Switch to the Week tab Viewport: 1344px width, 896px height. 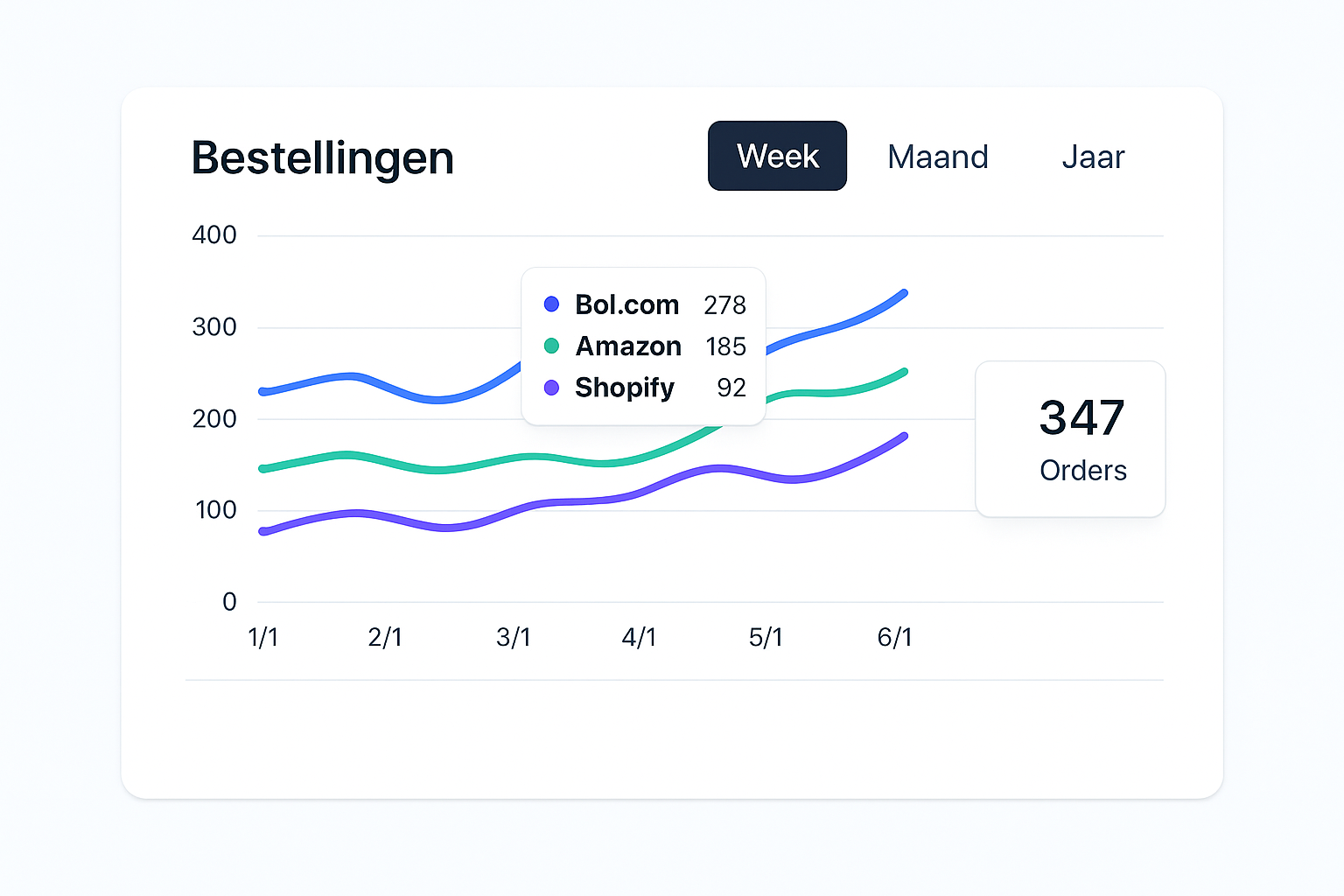[777, 156]
